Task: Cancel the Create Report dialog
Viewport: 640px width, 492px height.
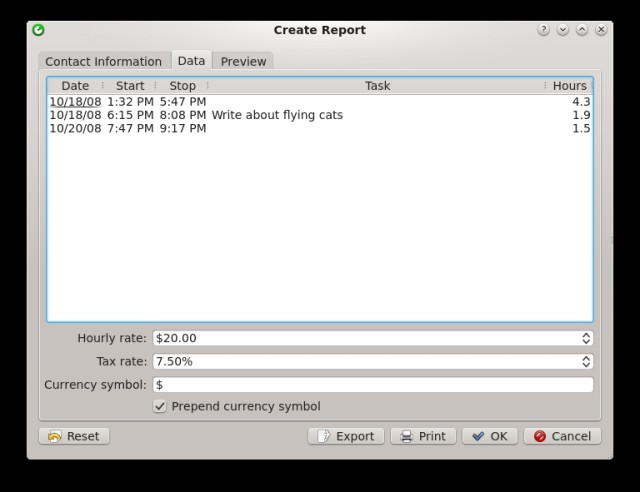Action: pyautogui.click(x=561, y=436)
